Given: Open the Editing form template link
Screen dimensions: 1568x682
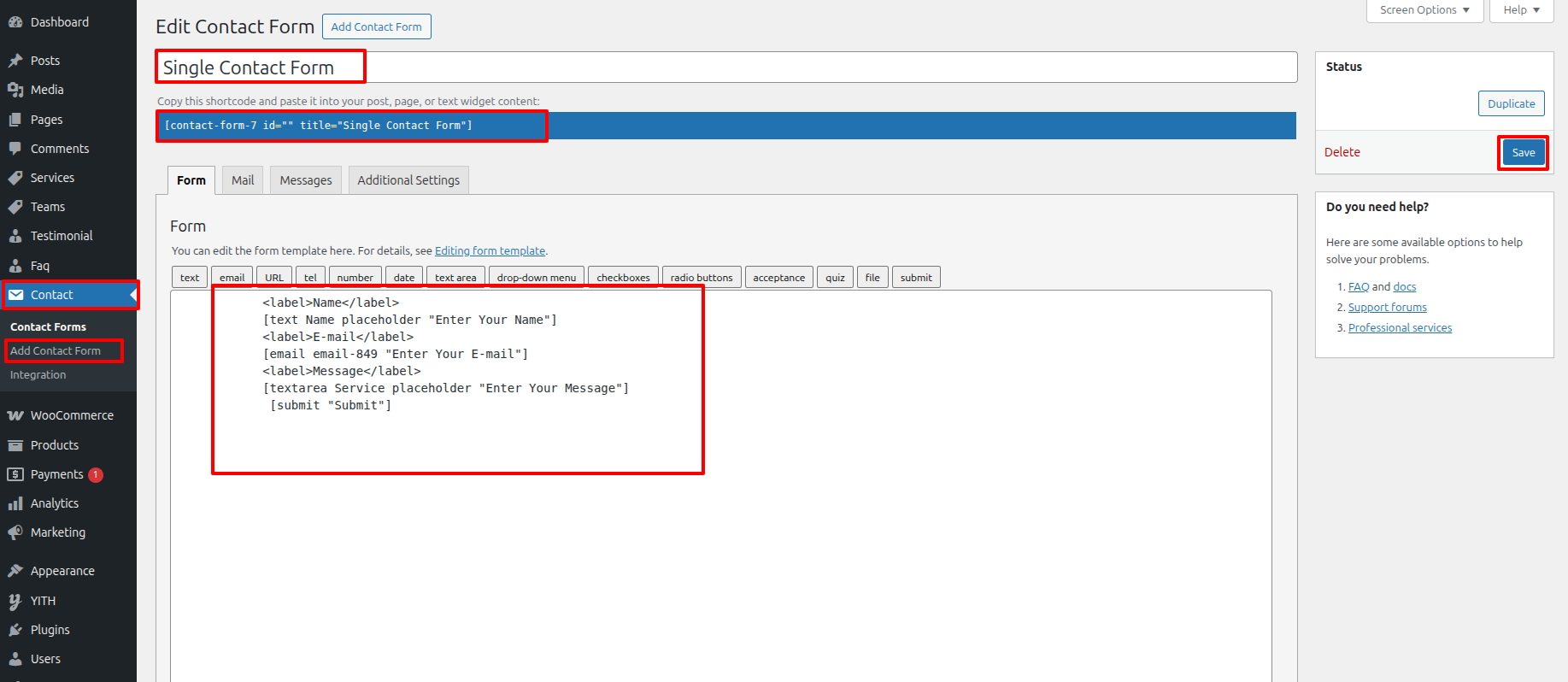Looking at the screenshot, I should click(490, 251).
